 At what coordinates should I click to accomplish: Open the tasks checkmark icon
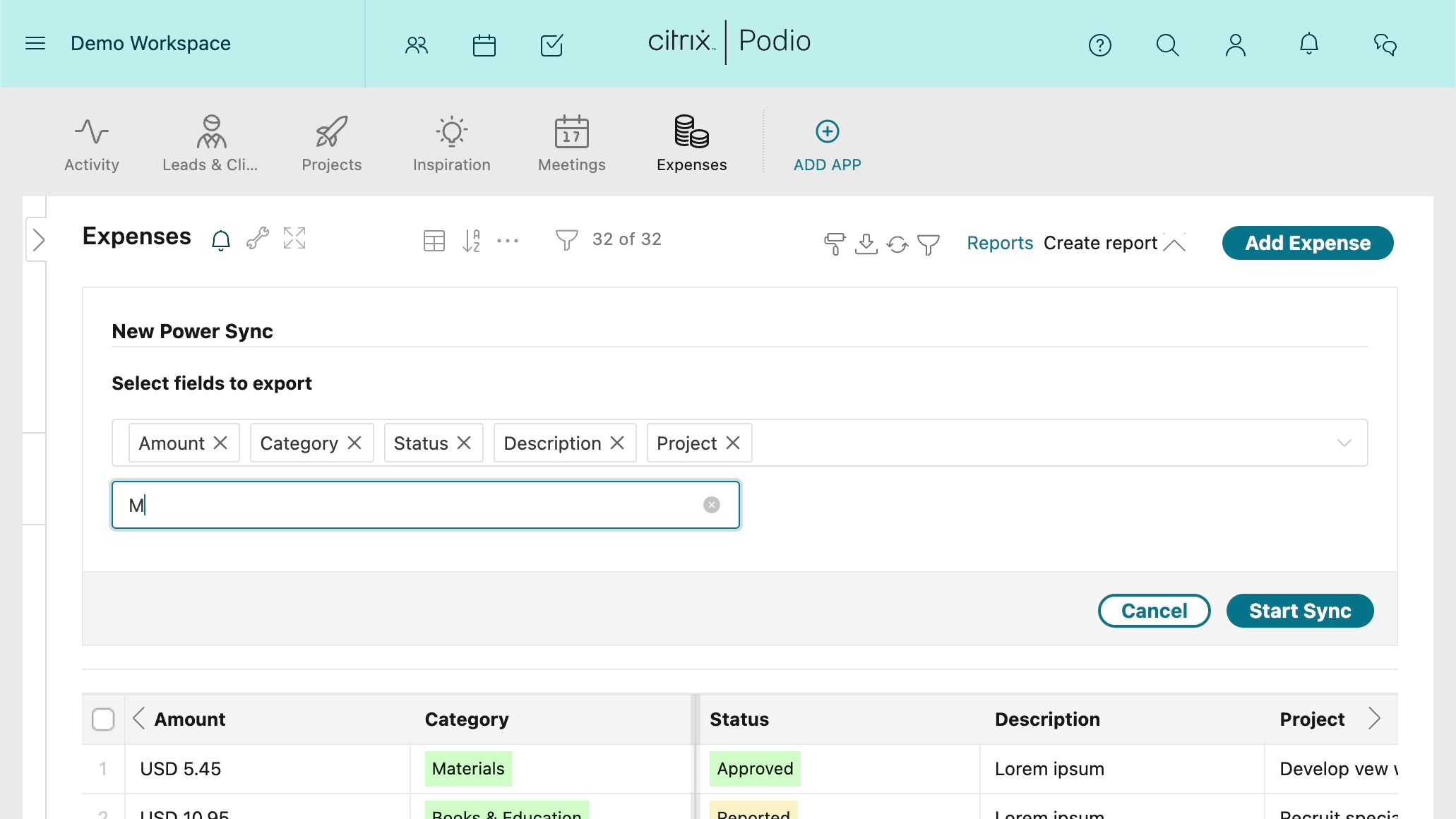(x=552, y=45)
